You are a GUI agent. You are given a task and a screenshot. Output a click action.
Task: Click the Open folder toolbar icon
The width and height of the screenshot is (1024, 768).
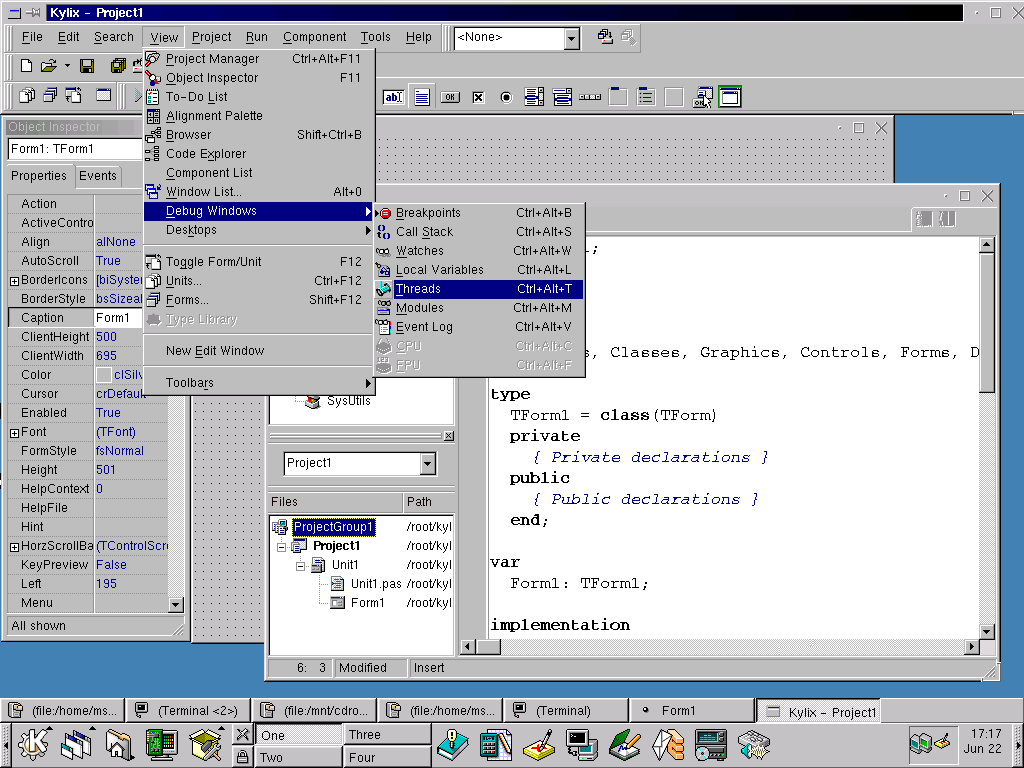point(49,65)
